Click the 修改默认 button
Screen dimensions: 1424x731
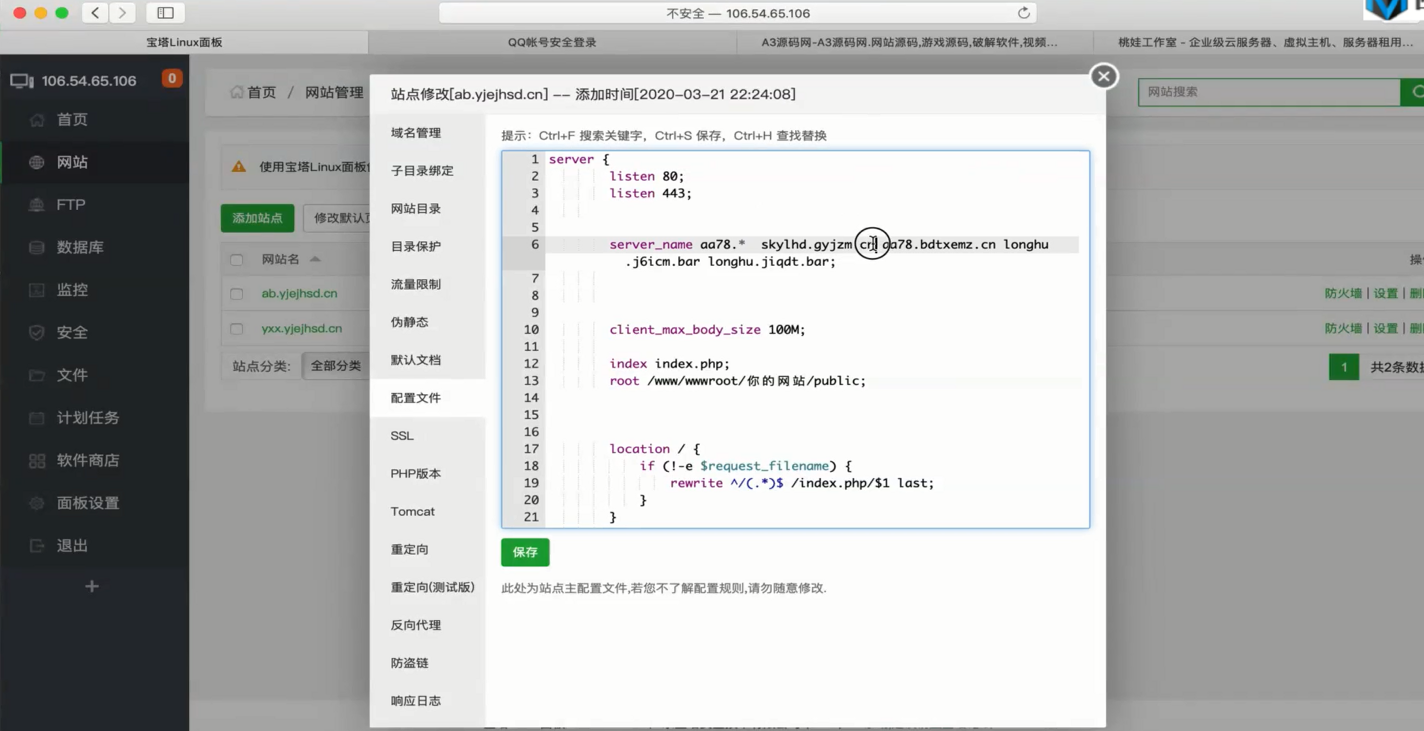[x=337, y=218]
